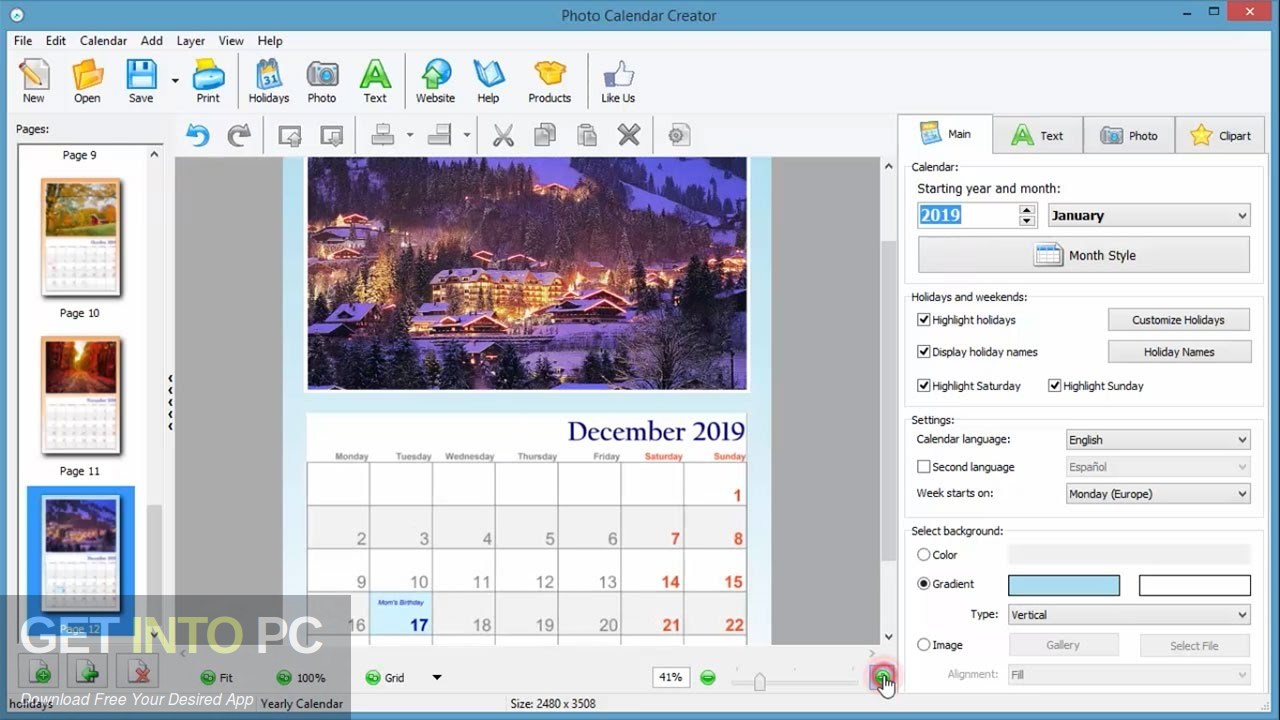Select the Color background radio button
The image size is (1280, 720).
coord(924,555)
